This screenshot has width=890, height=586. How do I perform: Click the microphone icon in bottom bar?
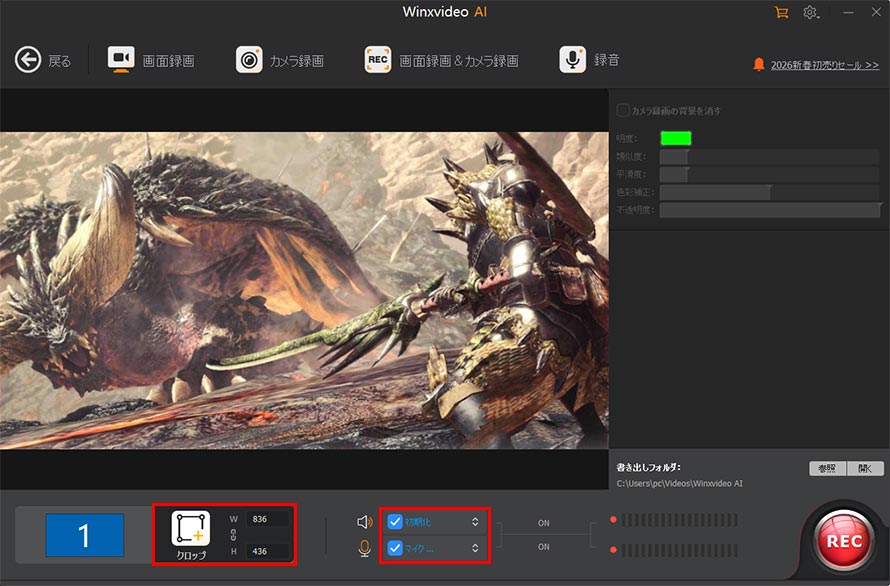[x=365, y=548]
